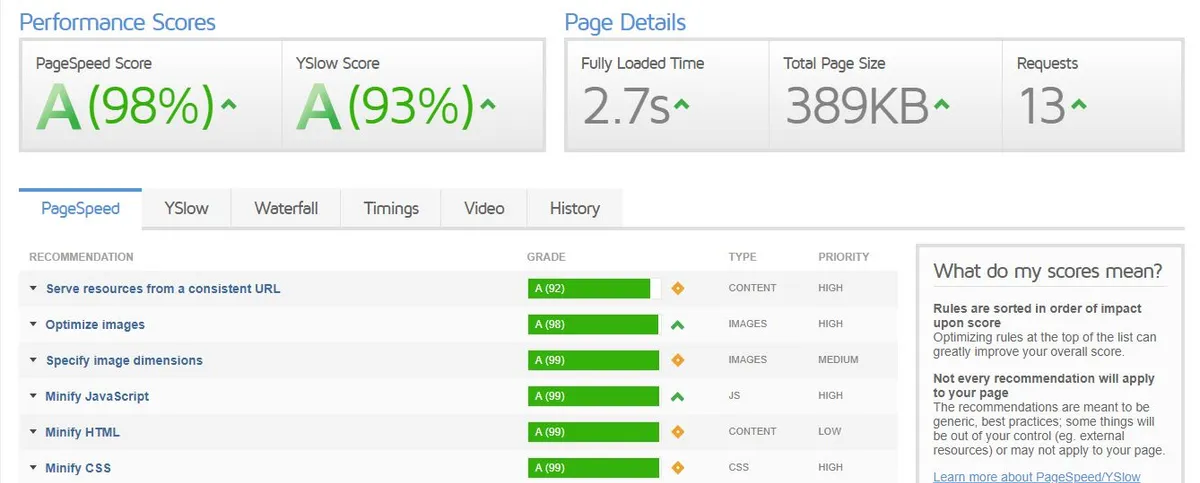Click the YSlow Score label
This screenshot has height=483, width=1200.
coord(338,63)
